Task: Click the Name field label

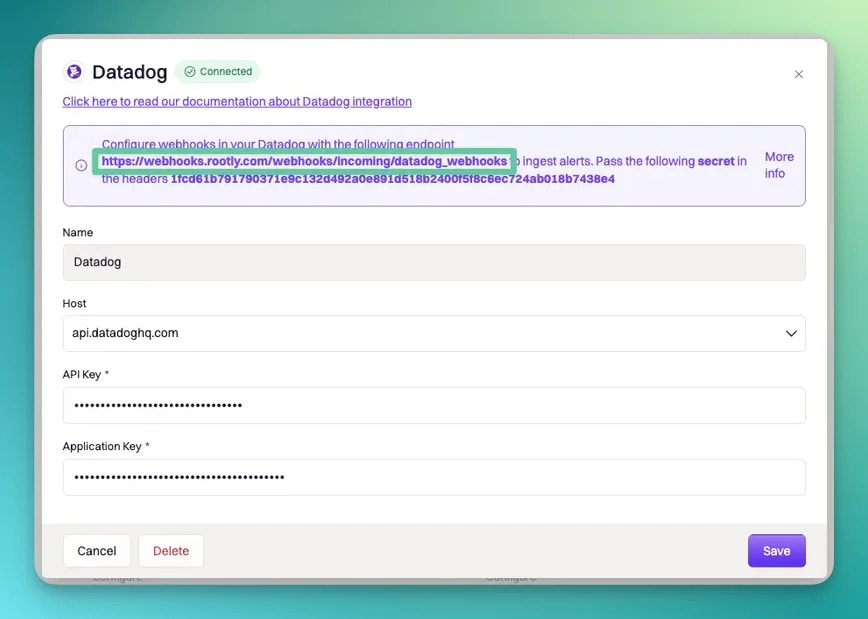Action: tap(78, 233)
